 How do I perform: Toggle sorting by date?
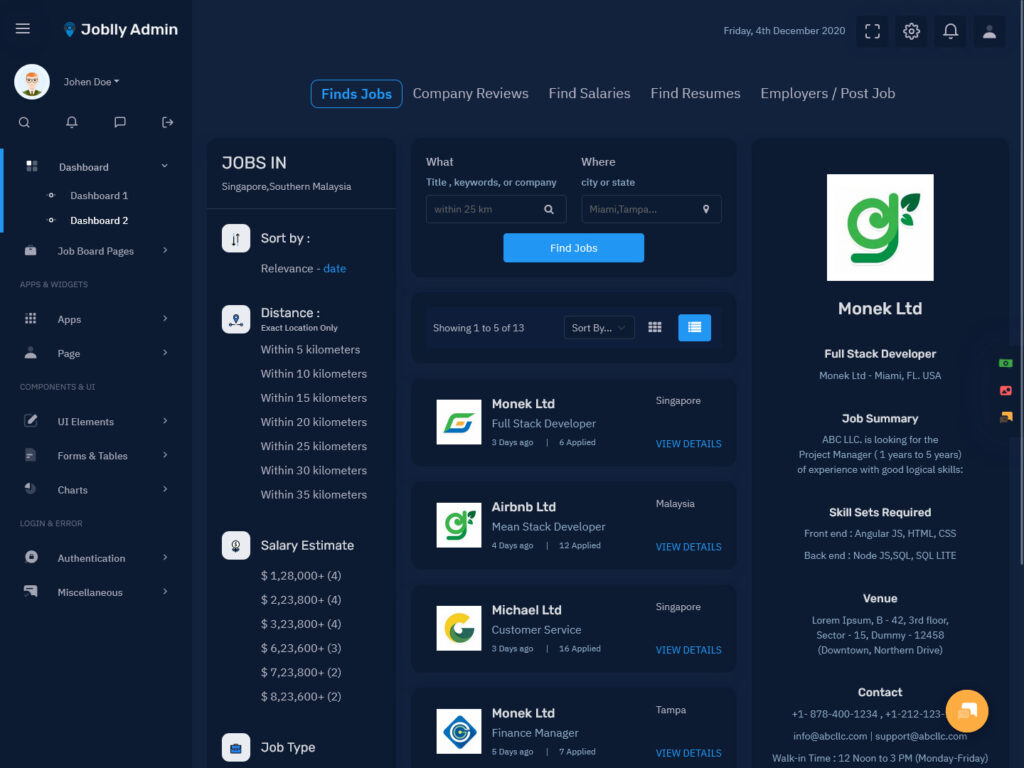[x=335, y=269]
